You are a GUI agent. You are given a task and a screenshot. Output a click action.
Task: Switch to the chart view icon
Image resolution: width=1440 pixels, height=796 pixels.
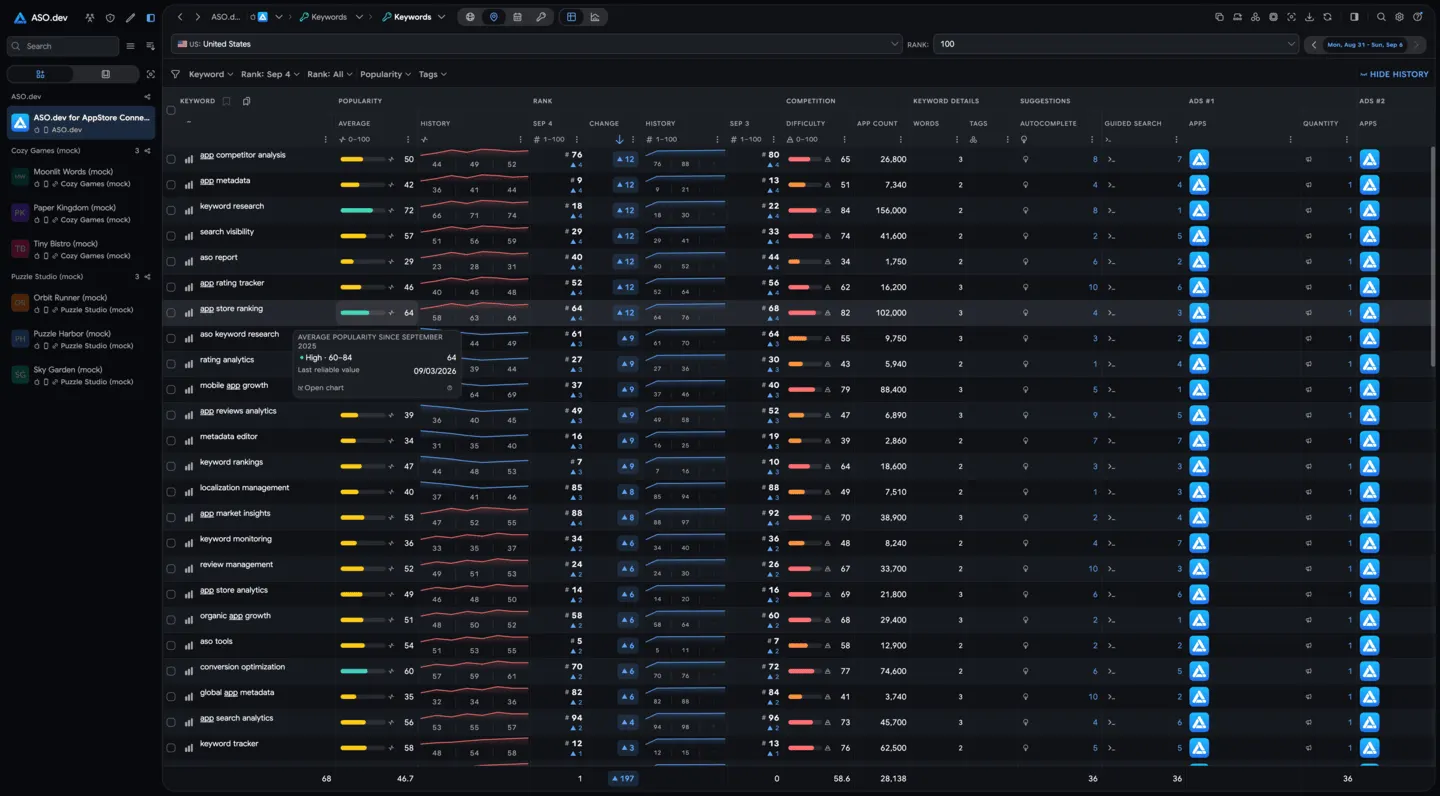click(595, 17)
